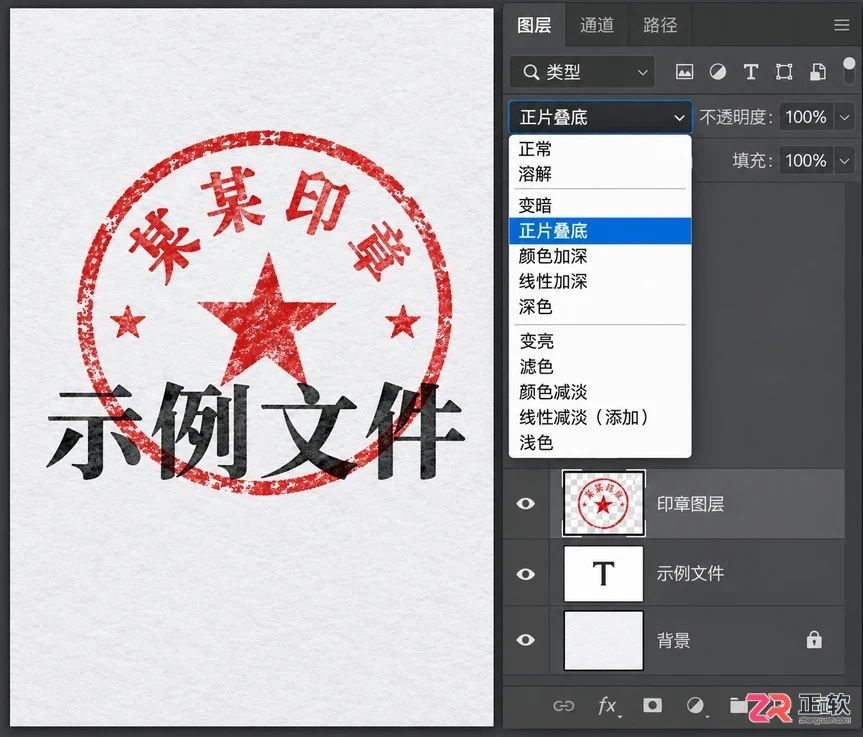Screen dimensions: 863x737
Task: Click the fill 100% value field
Action: 806,161
